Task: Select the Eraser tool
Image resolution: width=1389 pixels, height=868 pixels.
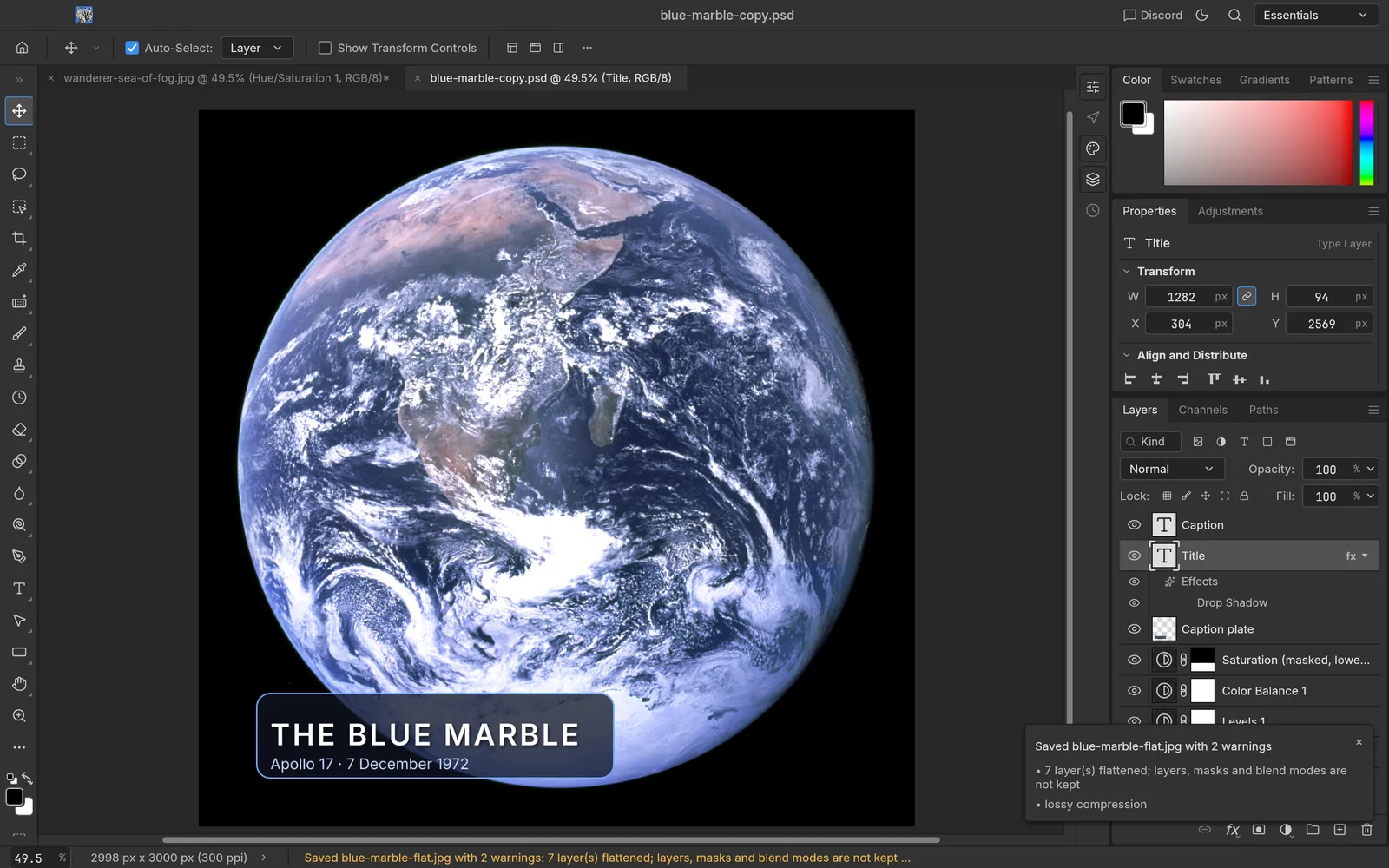Action: click(x=19, y=430)
